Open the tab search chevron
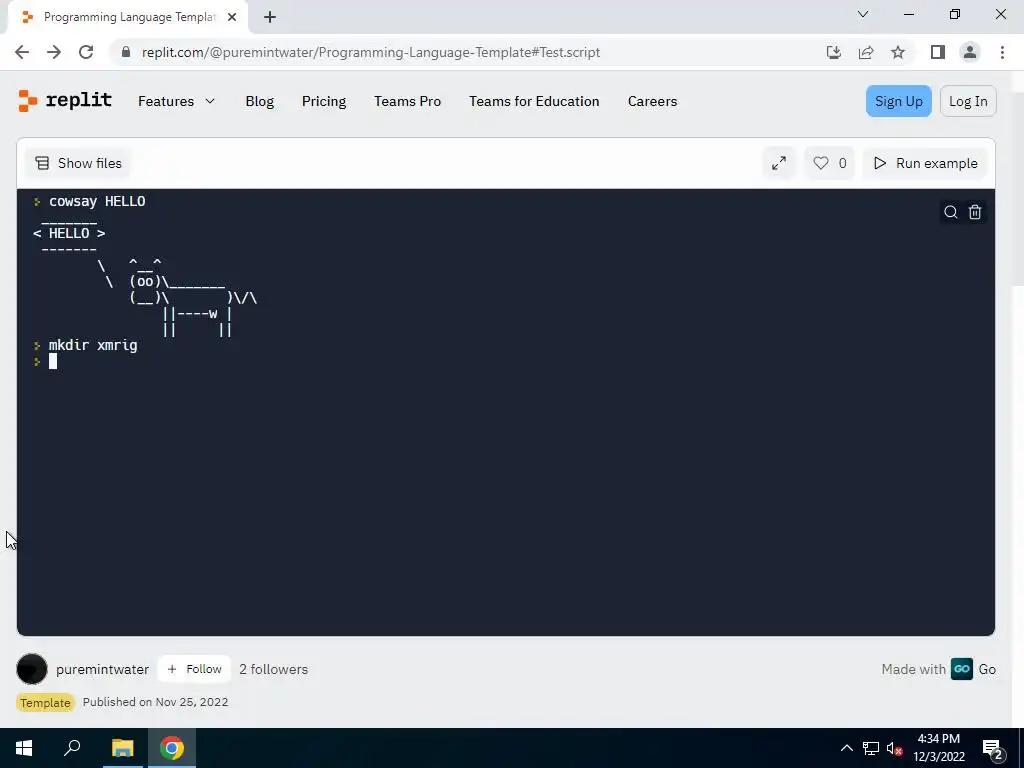The height and width of the screenshot is (768, 1024). coord(863,14)
